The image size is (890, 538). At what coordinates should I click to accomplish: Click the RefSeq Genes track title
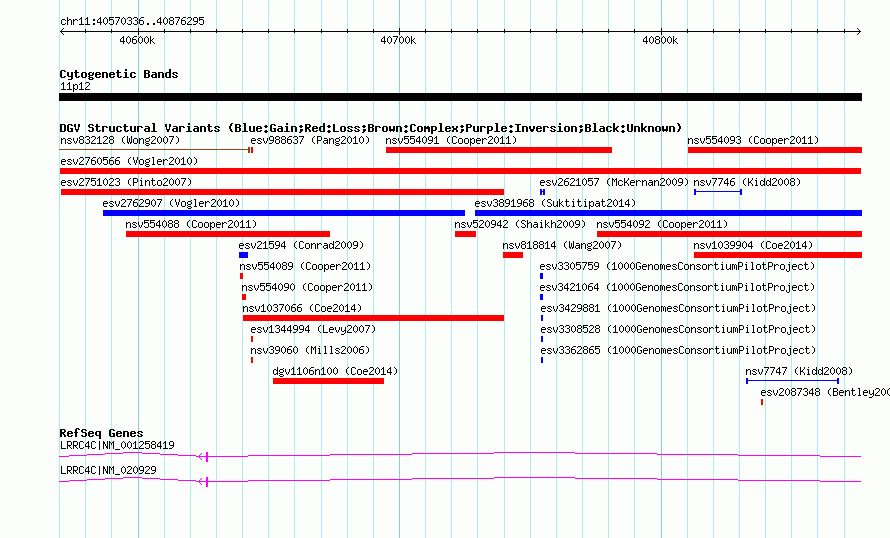pos(101,433)
